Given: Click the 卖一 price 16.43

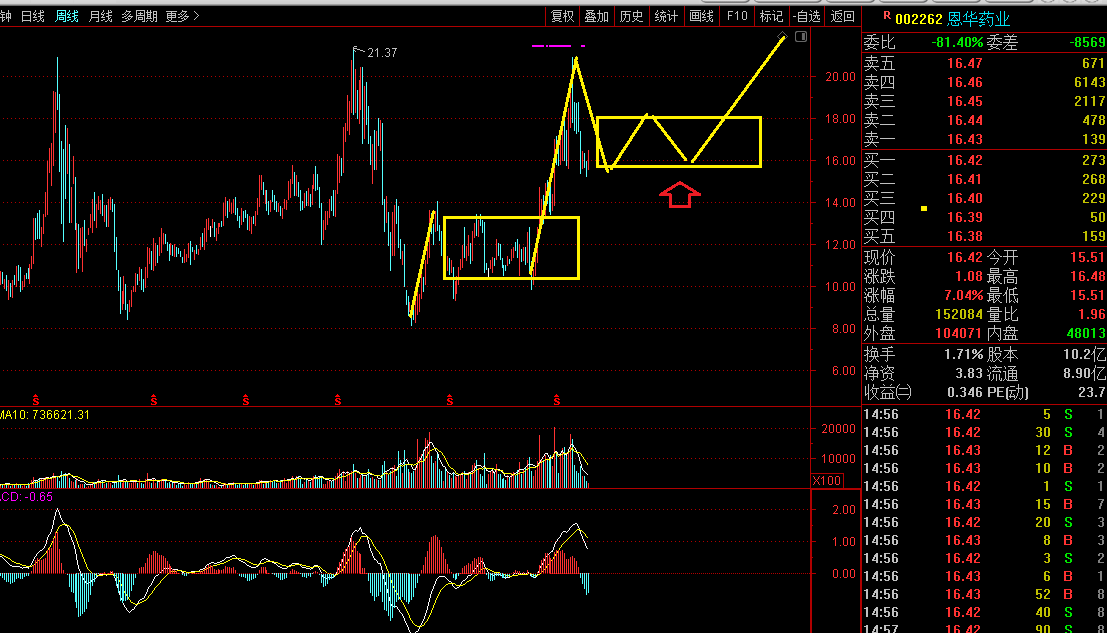Looking at the screenshot, I should pyautogui.click(x=964, y=140).
